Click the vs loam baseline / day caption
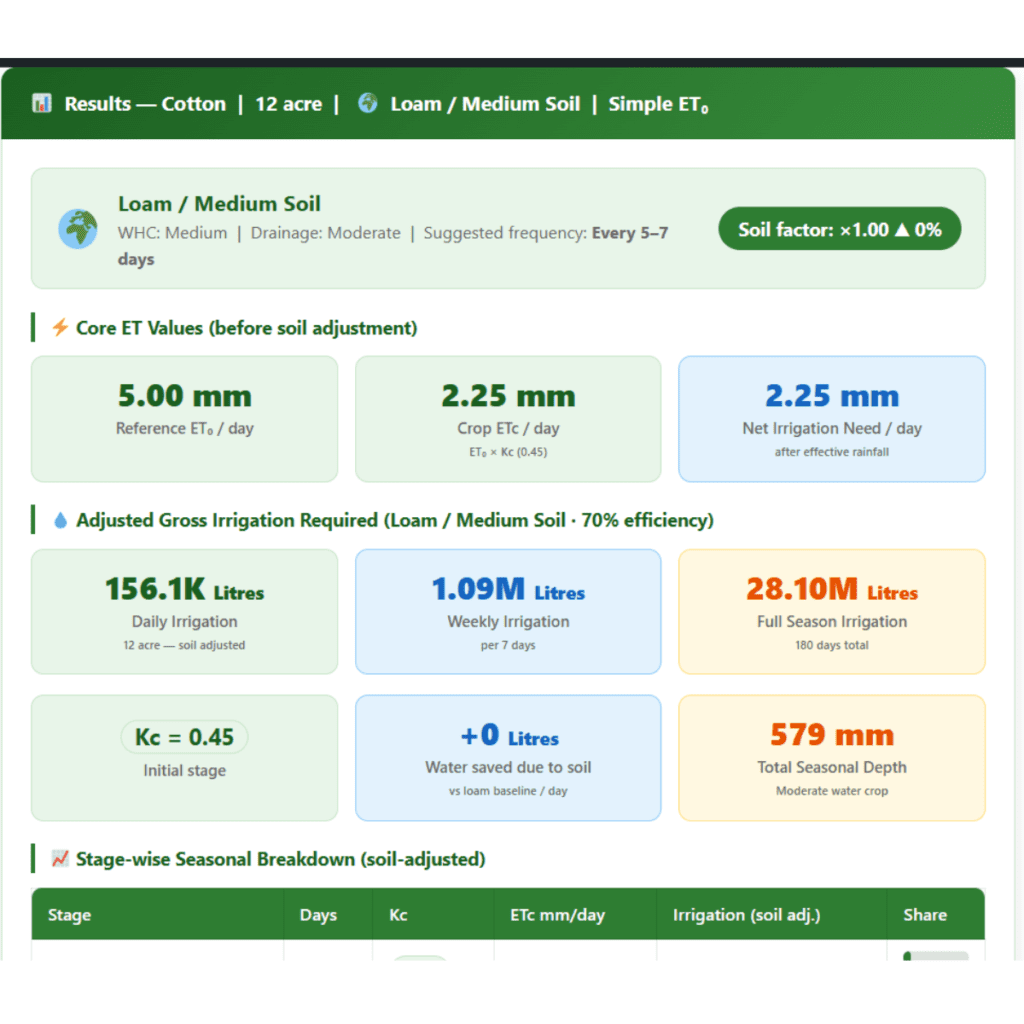 click(x=508, y=791)
